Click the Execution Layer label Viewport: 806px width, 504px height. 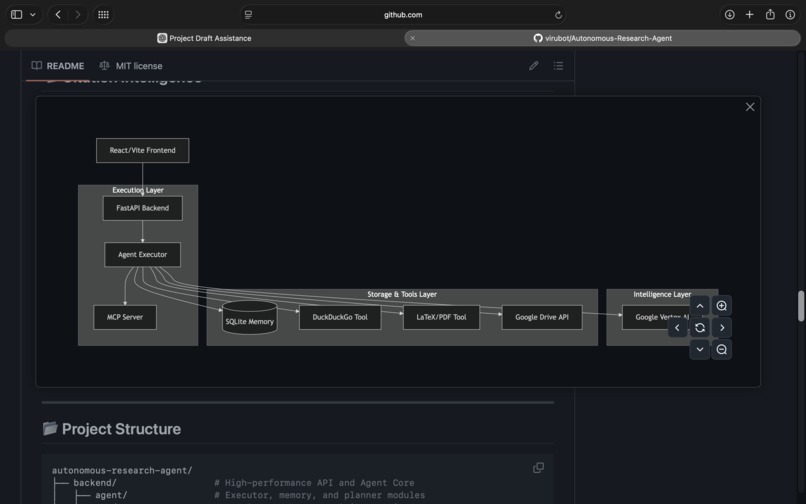(138, 190)
